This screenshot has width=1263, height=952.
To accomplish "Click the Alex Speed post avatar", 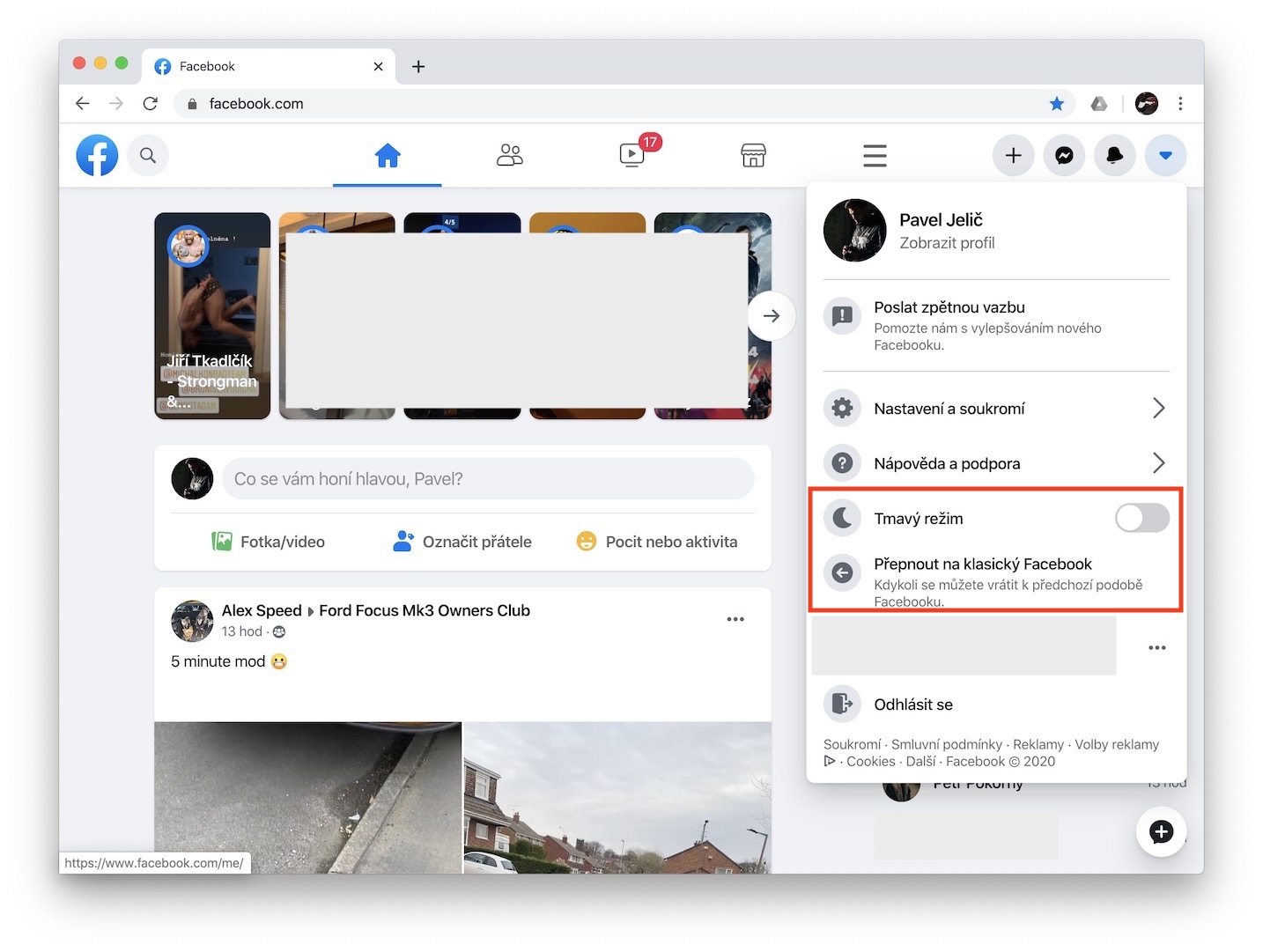I will (x=192, y=621).
